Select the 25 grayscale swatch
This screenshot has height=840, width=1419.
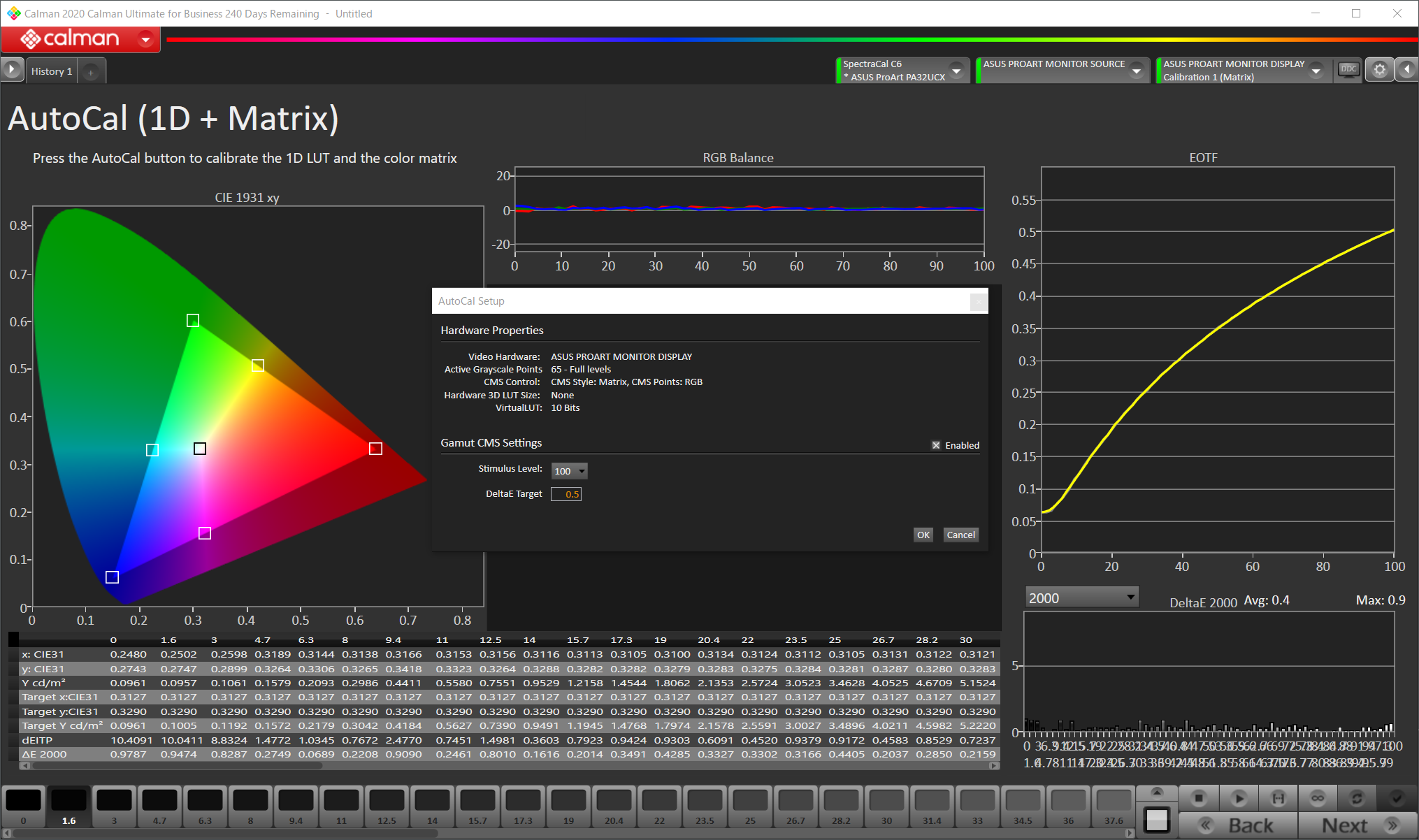point(750,807)
